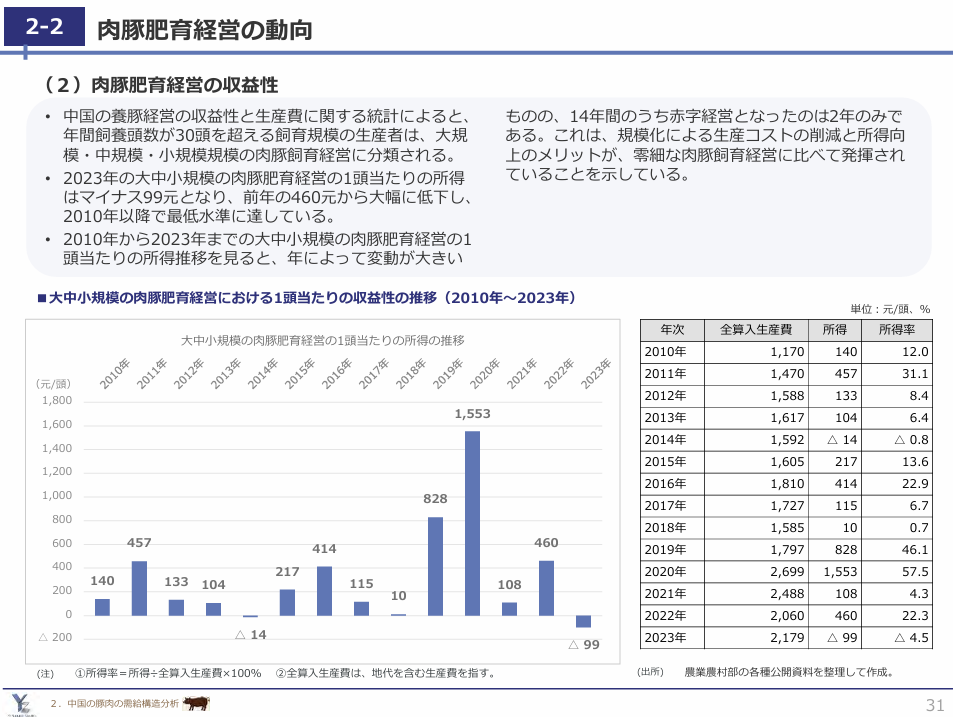Click the 2,699 cost cell for 2020年
The width and height of the screenshot is (953, 717).
point(756,572)
